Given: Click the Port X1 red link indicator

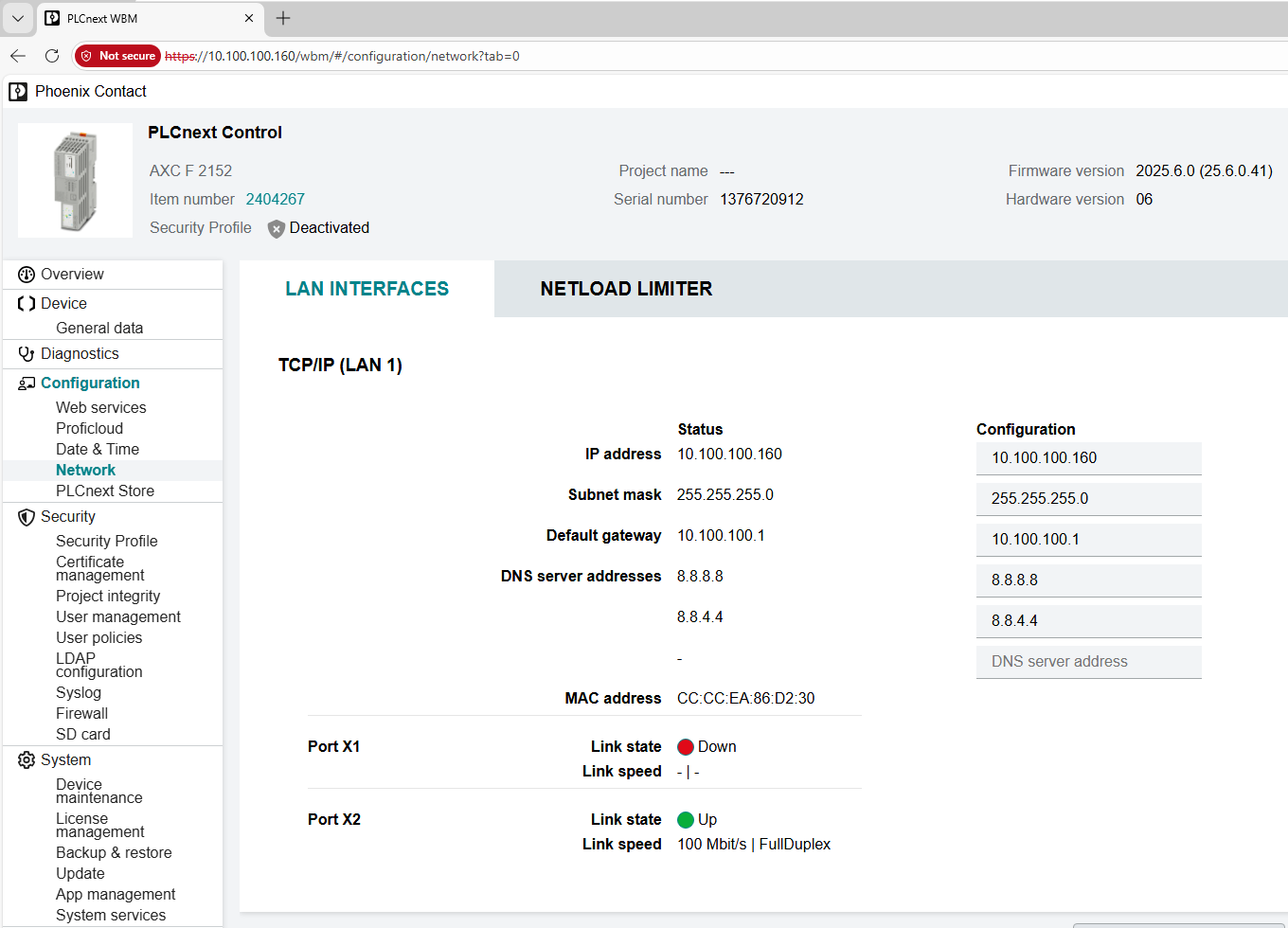Looking at the screenshot, I should (x=686, y=747).
